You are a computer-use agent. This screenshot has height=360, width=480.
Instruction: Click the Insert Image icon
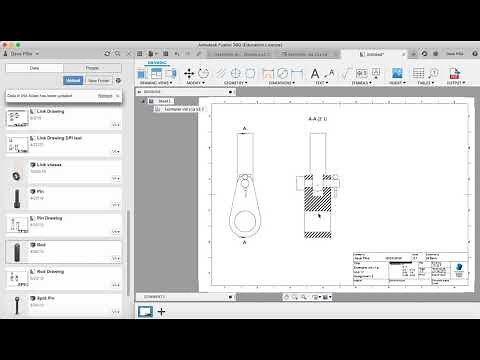point(397,73)
